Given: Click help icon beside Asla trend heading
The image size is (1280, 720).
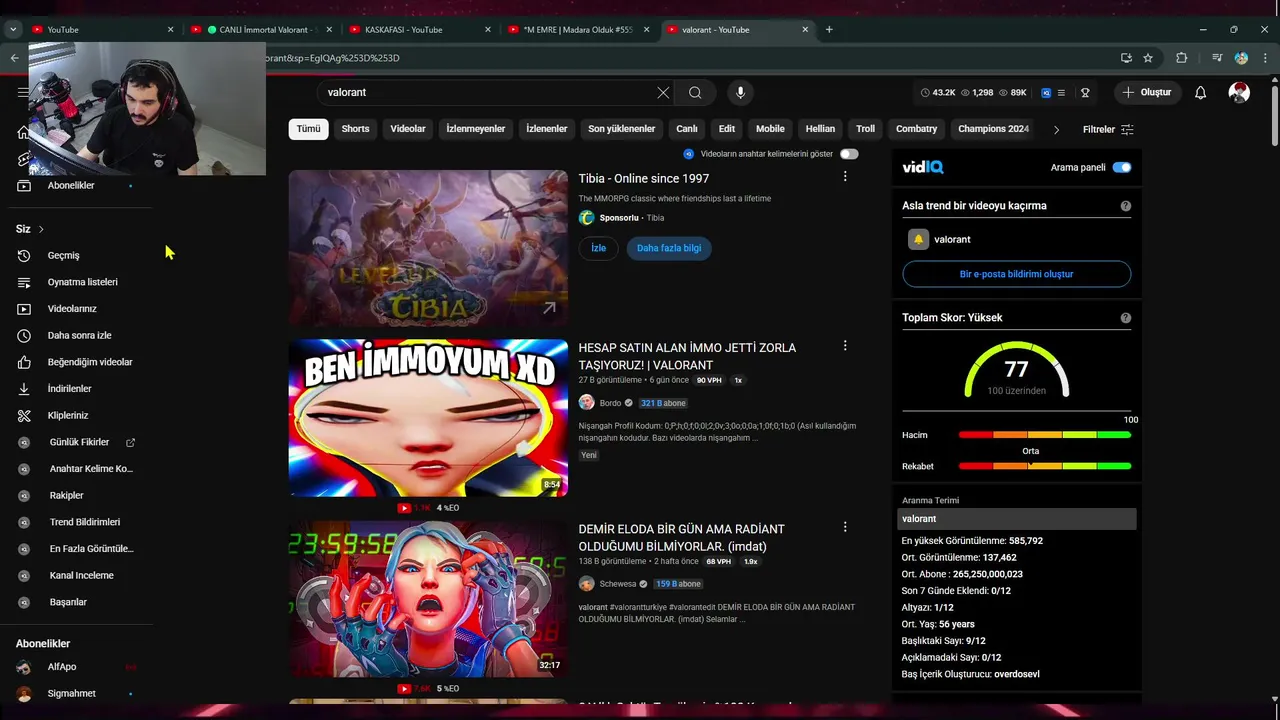Looking at the screenshot, I should tap(1126, 206).
